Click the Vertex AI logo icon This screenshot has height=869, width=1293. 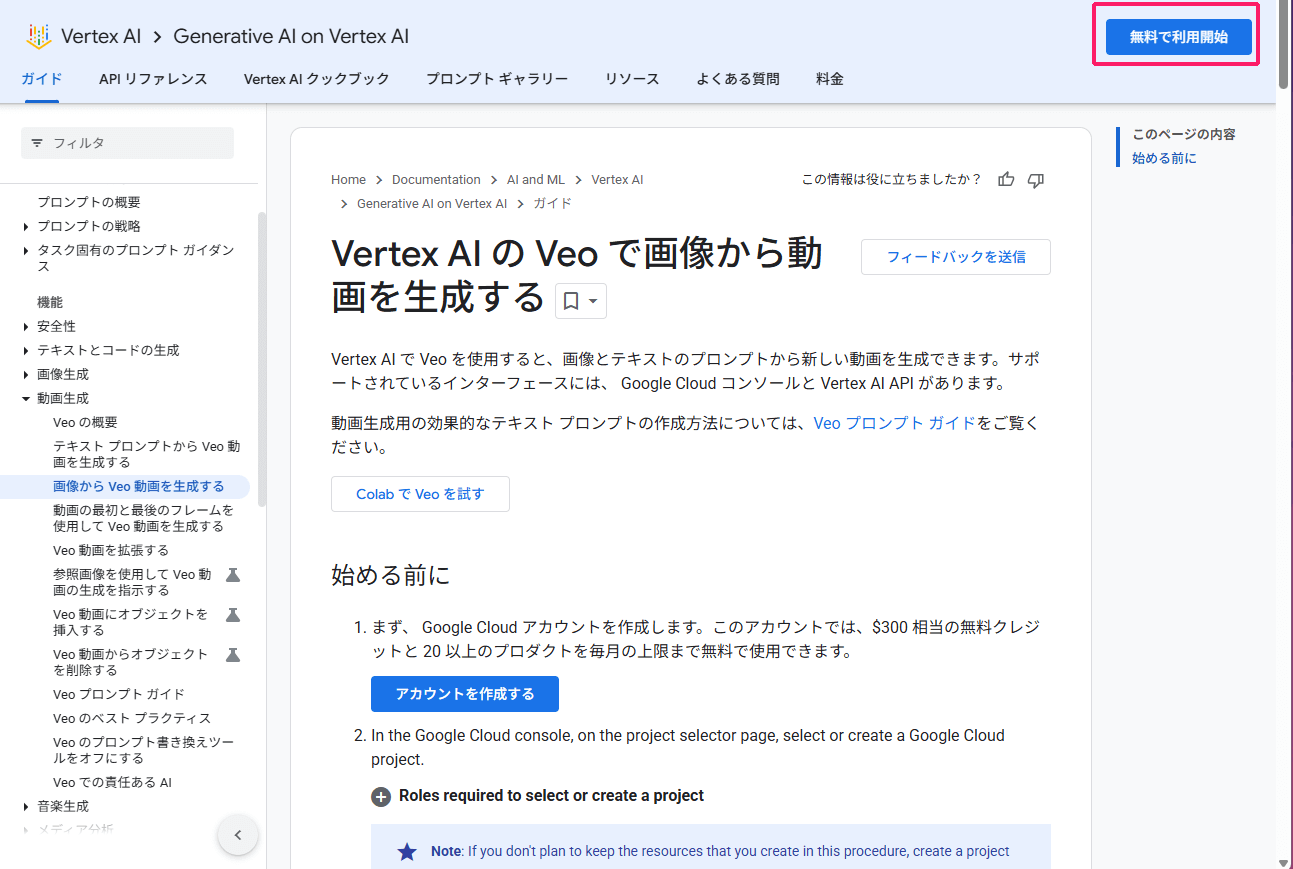click(38, 37)
